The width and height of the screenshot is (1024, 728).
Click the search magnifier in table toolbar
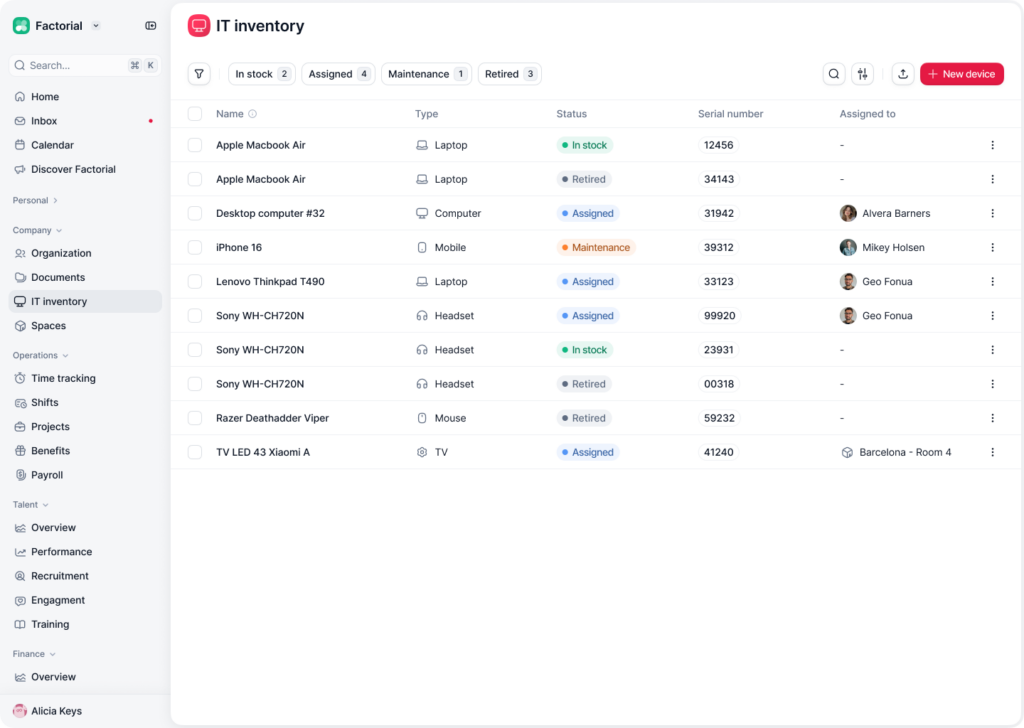(x=834, y=74)
